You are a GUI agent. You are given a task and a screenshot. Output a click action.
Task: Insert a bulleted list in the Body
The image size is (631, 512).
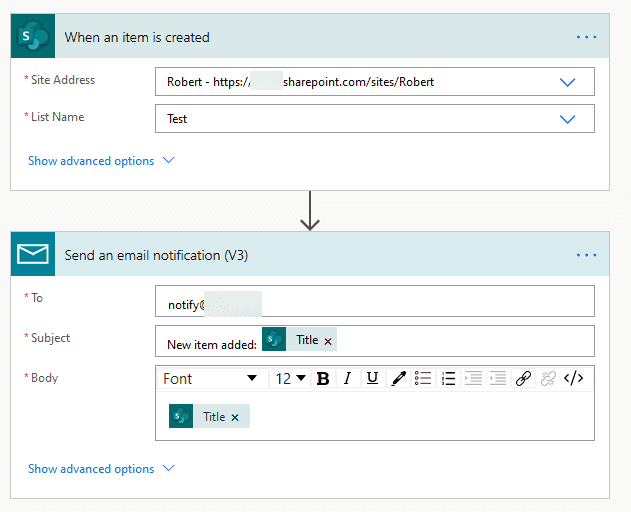pyautogui.click(x=423, y=378)
